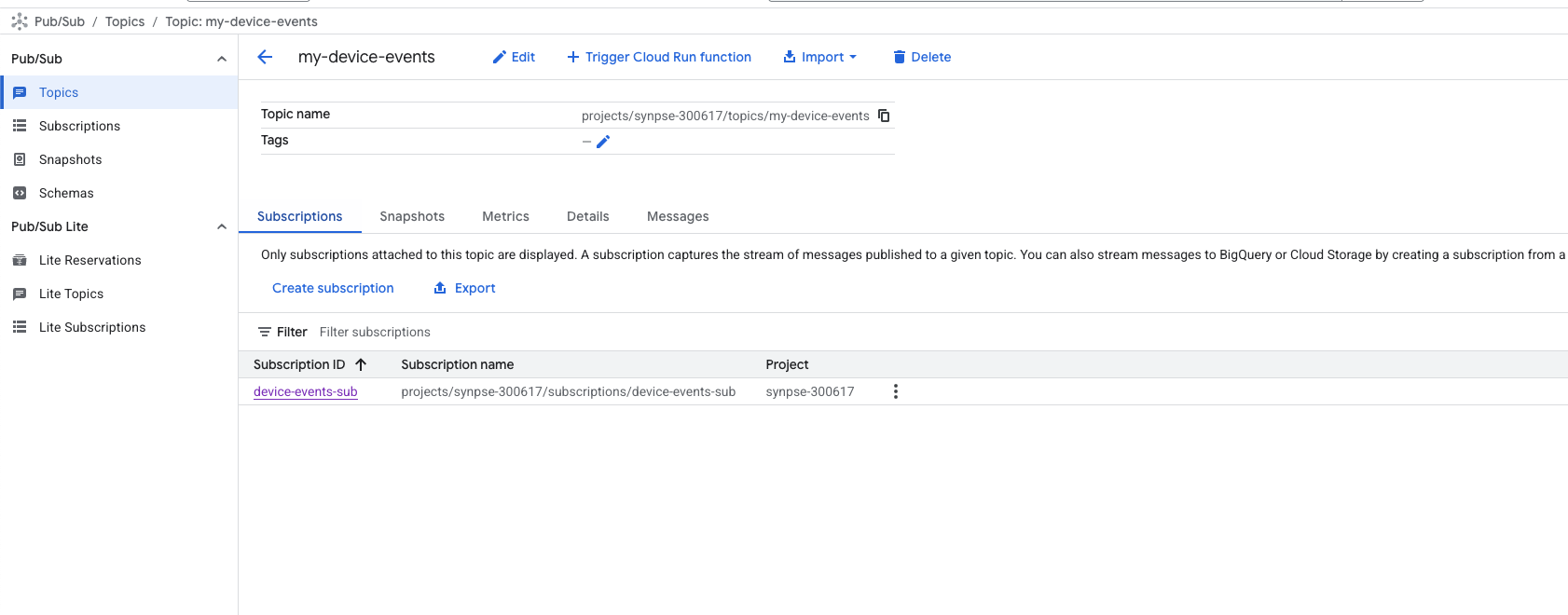
Task: Click the Edit pencil icon in header
Action: tap(500, 57)
